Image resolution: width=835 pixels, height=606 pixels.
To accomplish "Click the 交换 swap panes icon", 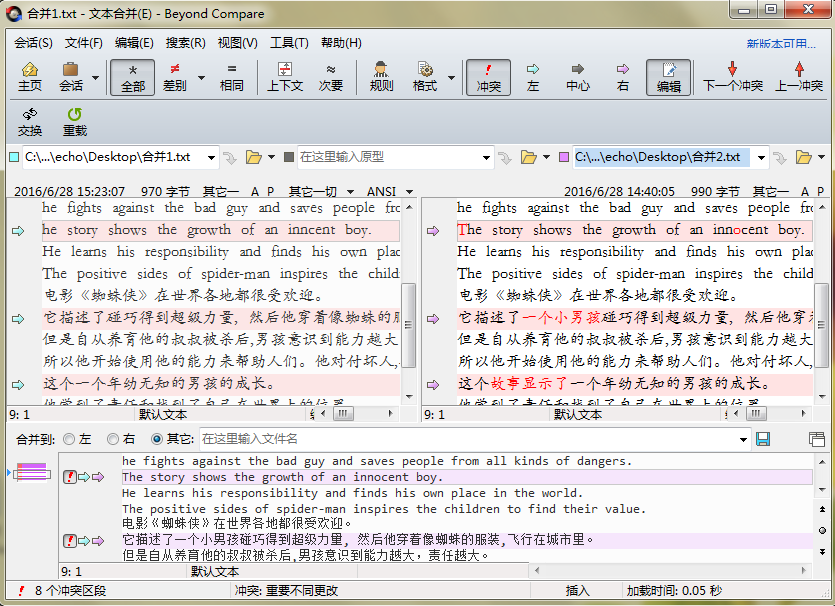I will 30,121.
